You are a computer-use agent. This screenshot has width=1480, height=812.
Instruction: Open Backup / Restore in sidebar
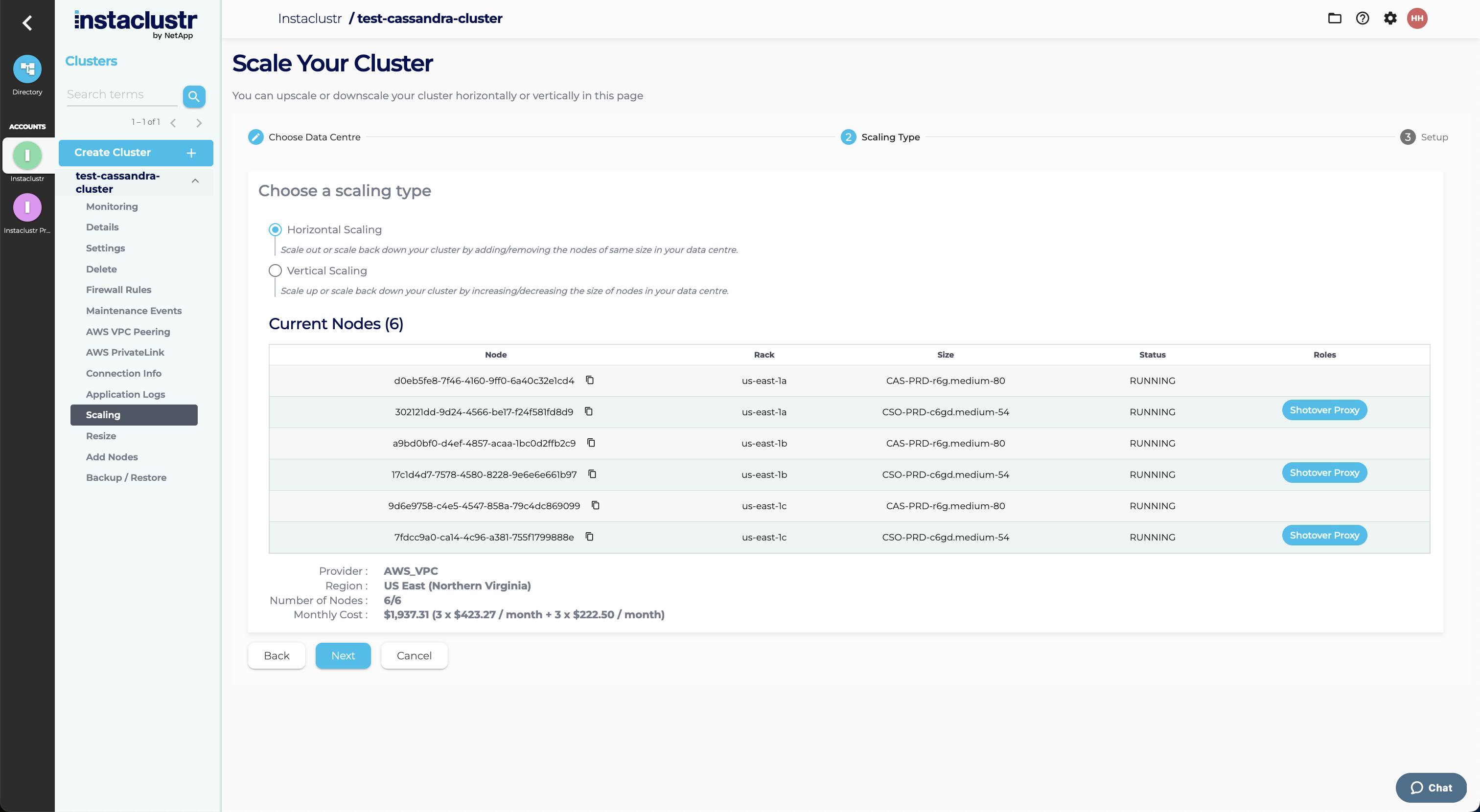click(126, 477)
